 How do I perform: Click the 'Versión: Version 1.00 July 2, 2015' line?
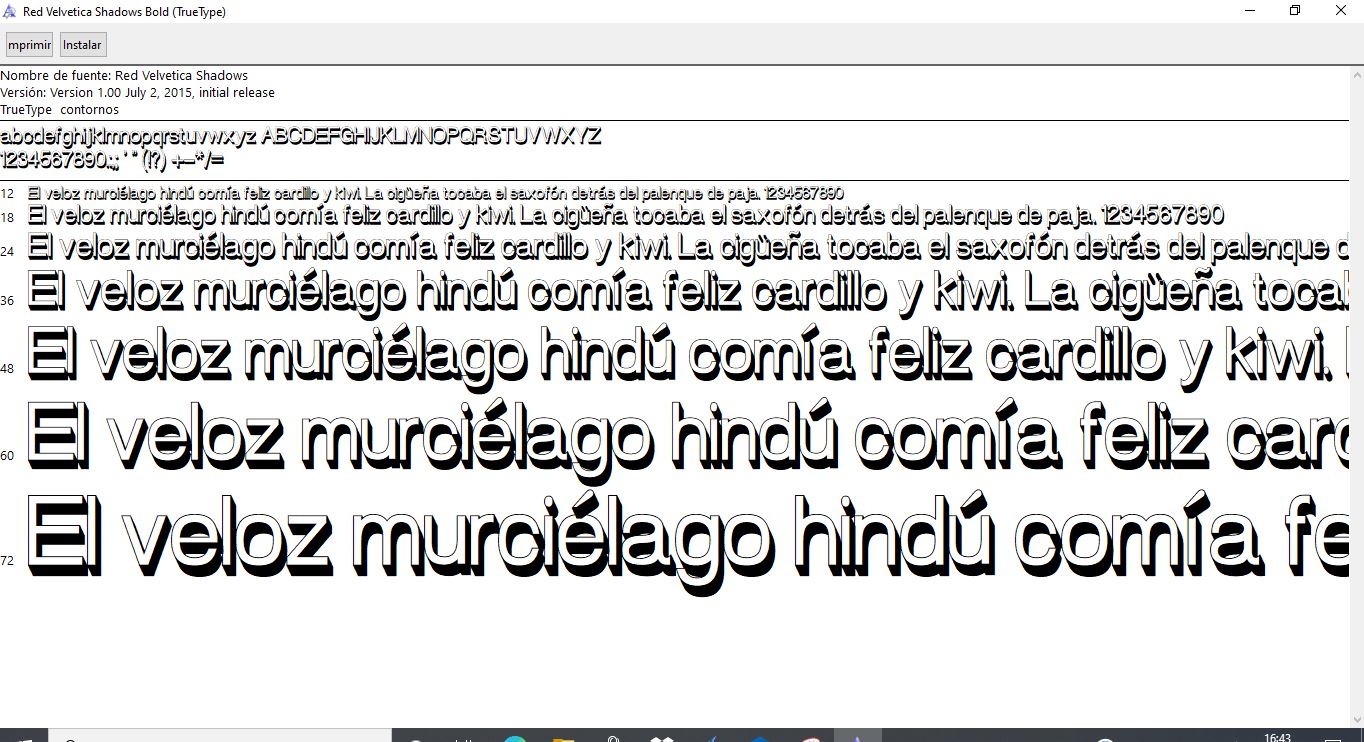[x=137, y=93]
